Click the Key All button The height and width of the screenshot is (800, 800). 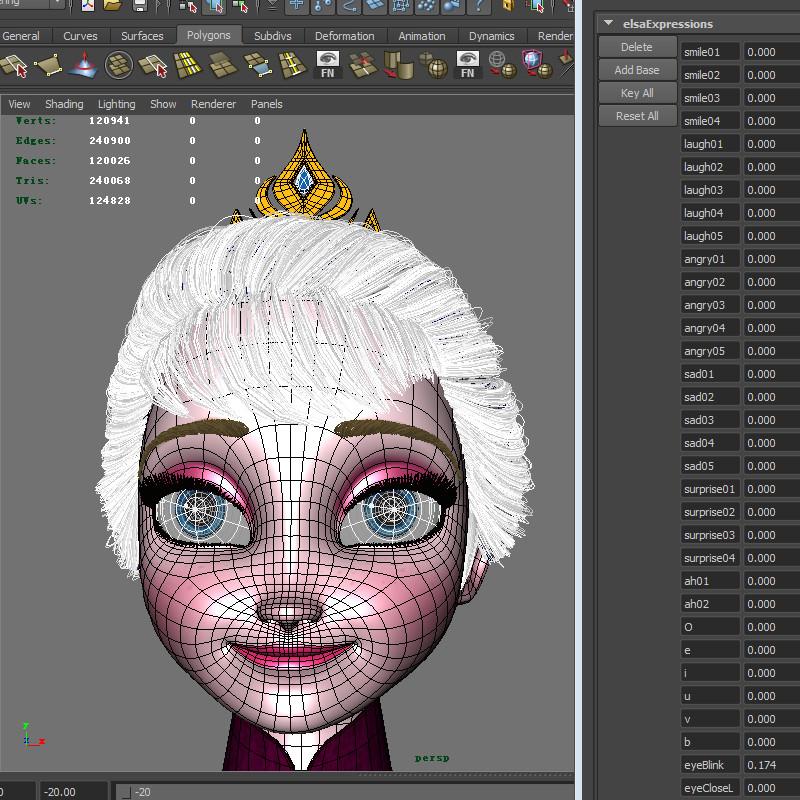[637, 93]
